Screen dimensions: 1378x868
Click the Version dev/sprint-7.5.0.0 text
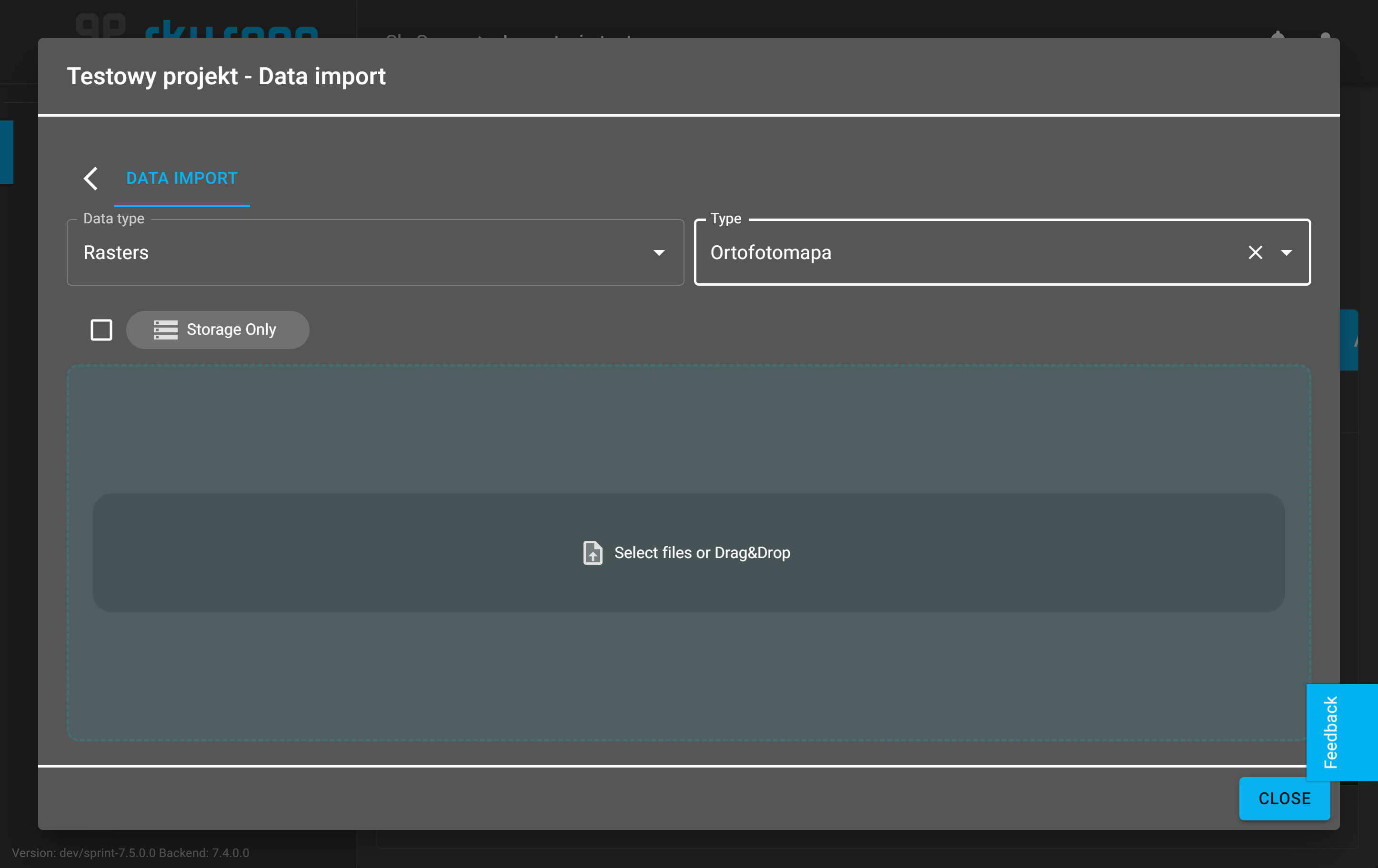pyautogui.click(x=131, y=853)
